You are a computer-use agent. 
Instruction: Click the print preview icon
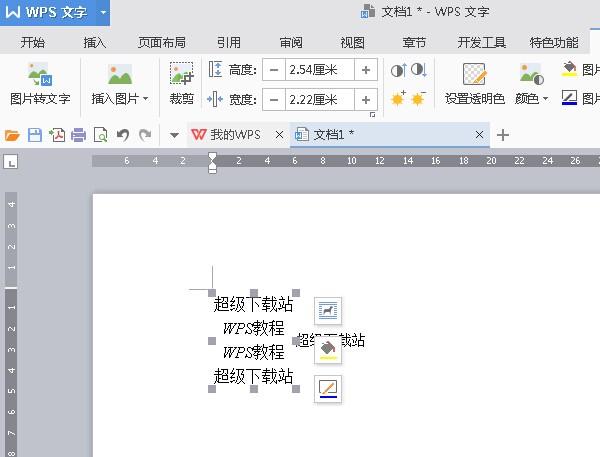101,135
